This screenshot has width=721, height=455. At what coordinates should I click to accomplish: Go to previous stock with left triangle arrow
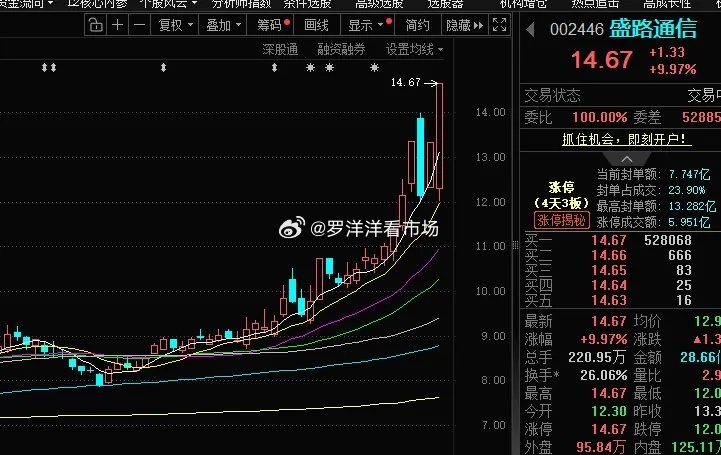click(530, 30)
